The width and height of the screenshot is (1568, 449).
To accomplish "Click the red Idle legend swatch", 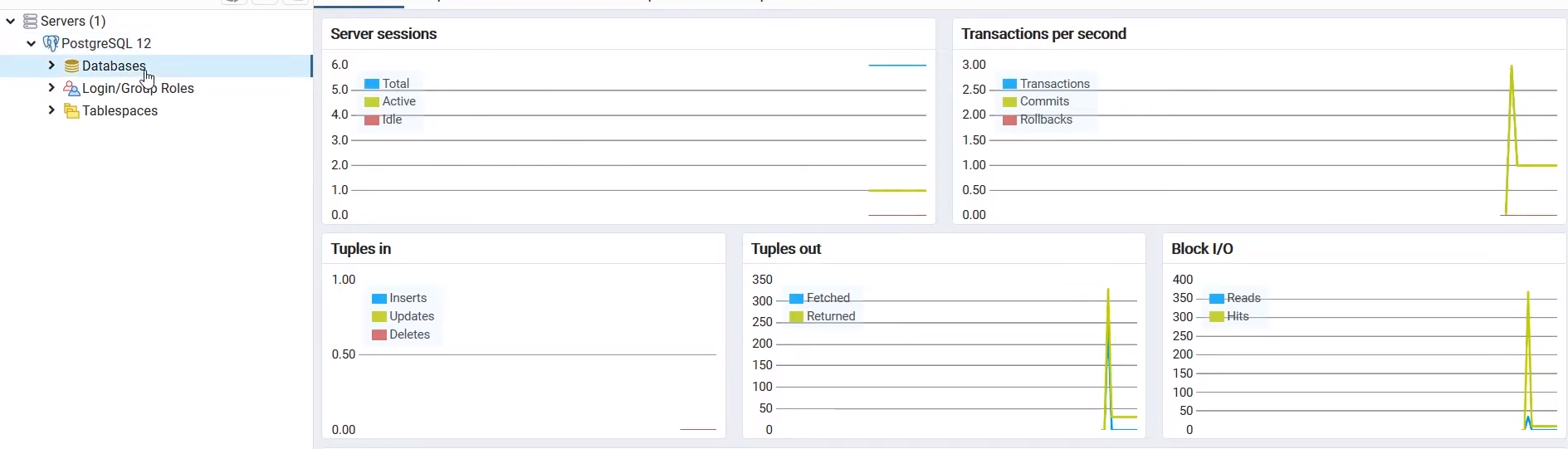I will click(372, 120).
